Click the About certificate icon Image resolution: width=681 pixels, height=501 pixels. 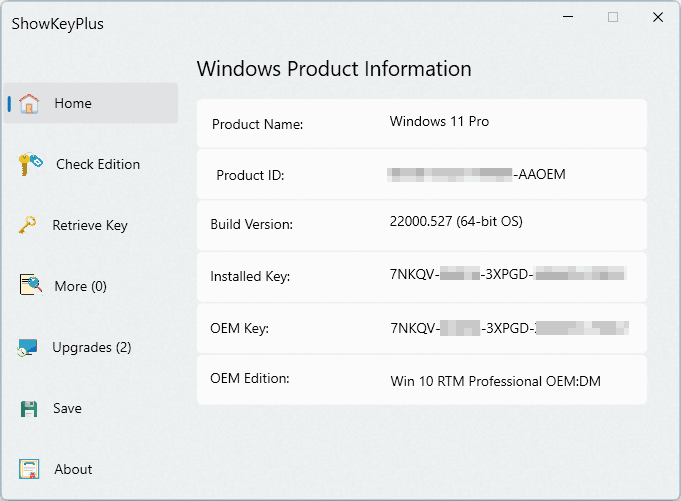click(x=29, y=469)
